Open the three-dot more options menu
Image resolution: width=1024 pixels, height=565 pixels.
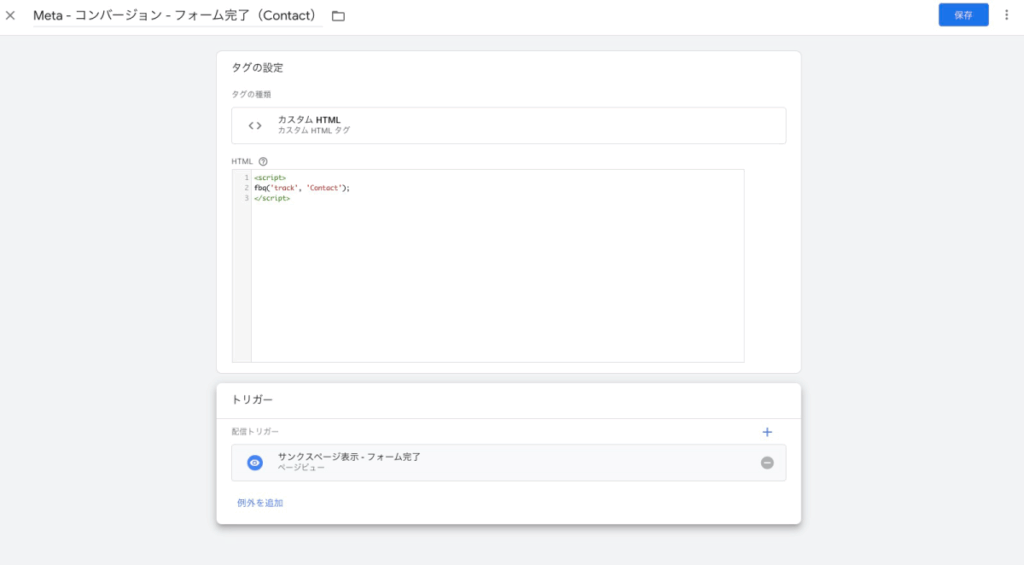click(1006, 15)
